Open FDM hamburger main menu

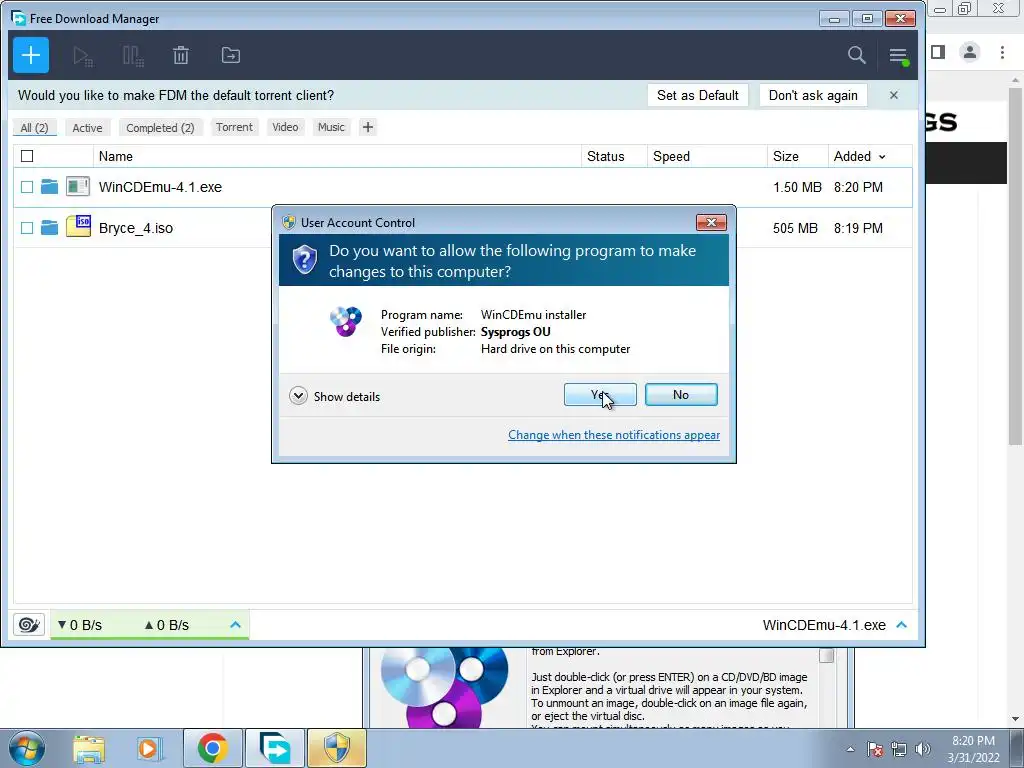pyautogui.click(x=899, y=56)
